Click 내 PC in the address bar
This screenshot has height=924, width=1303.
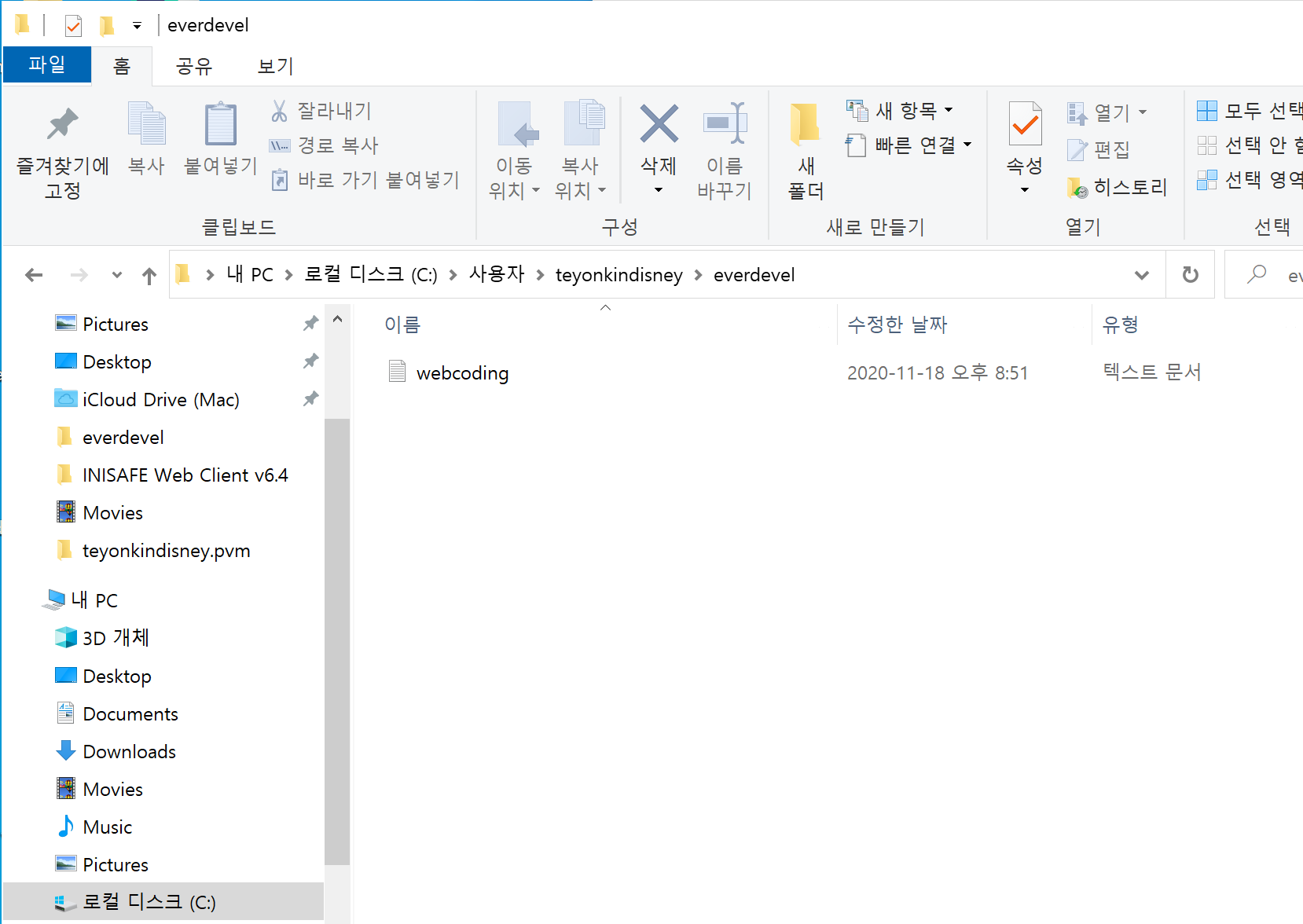click(250, 274)
